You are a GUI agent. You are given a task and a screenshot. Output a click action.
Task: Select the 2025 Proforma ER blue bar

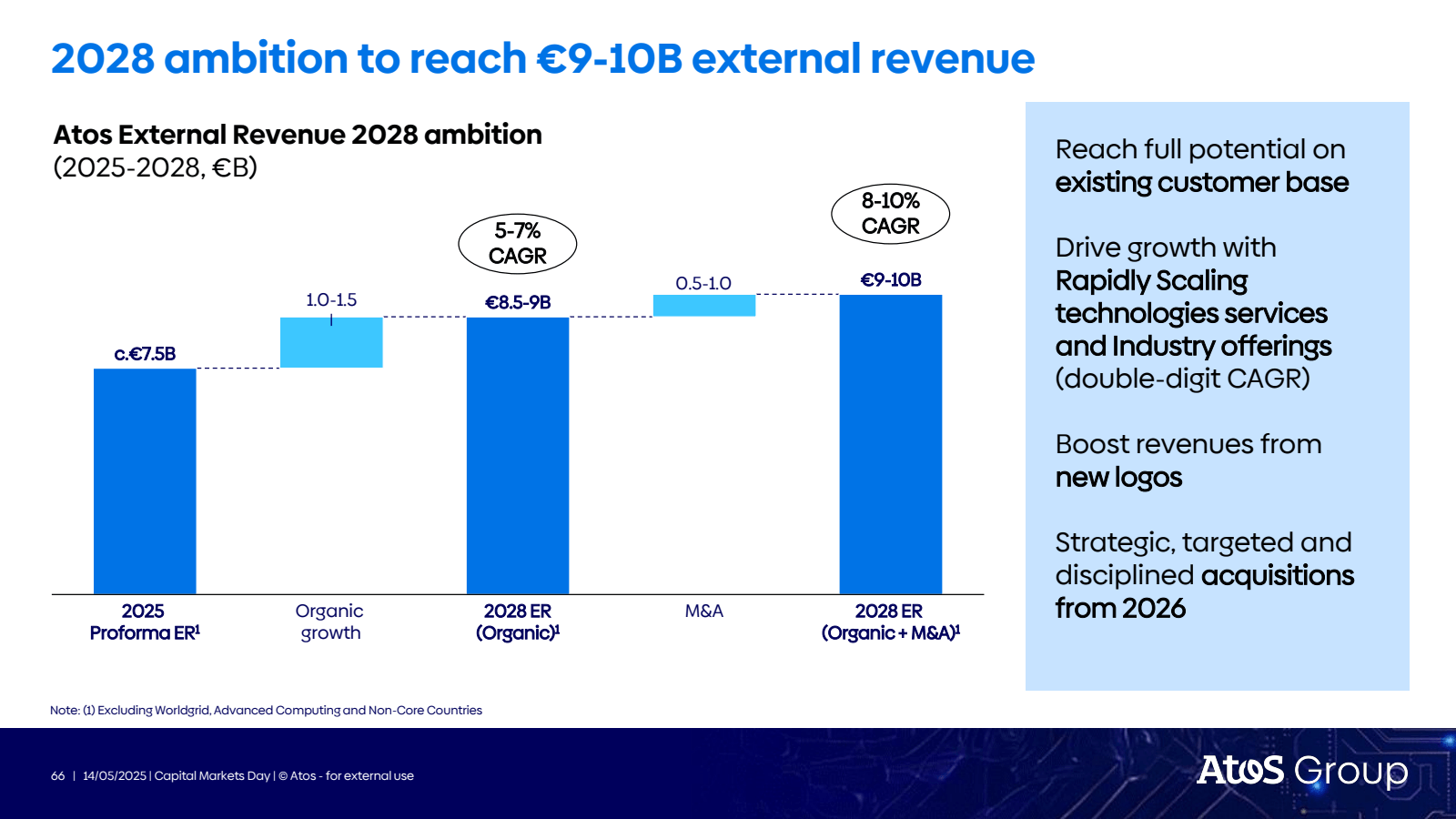tap(145, 481)
